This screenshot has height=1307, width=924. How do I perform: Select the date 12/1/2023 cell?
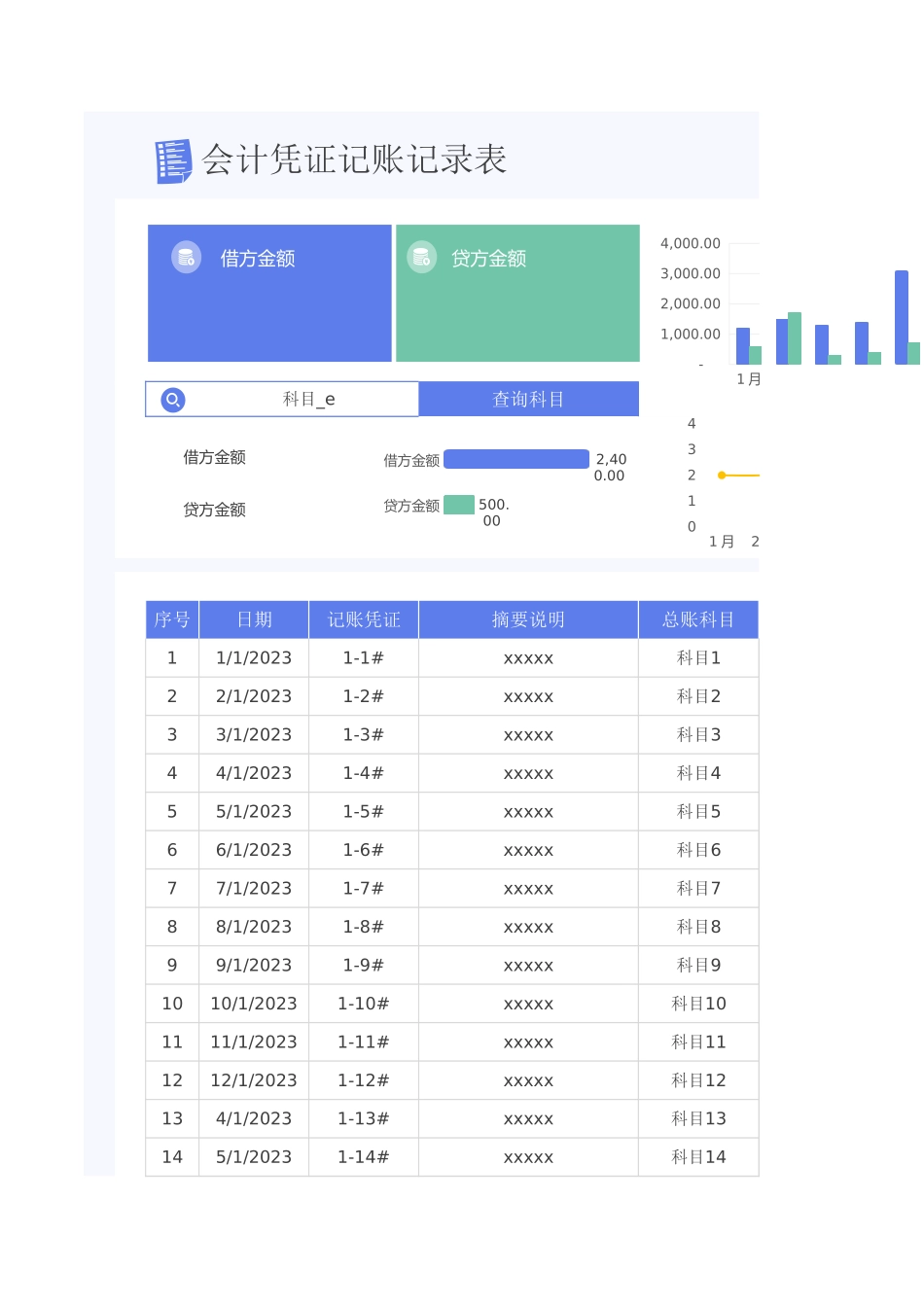point(254,1079)
